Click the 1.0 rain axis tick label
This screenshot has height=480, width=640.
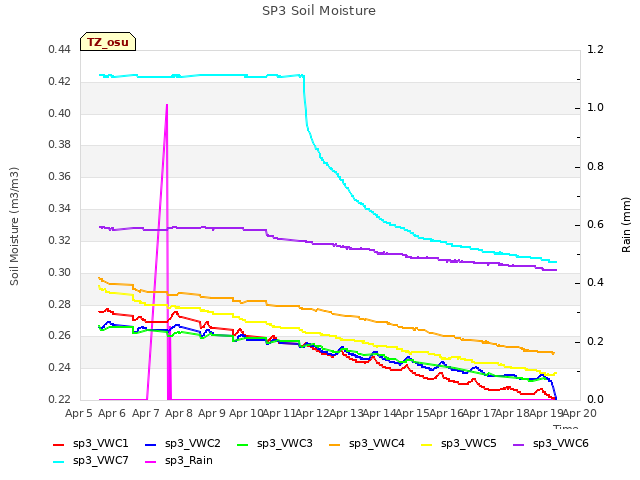click(x=595, y=108)
